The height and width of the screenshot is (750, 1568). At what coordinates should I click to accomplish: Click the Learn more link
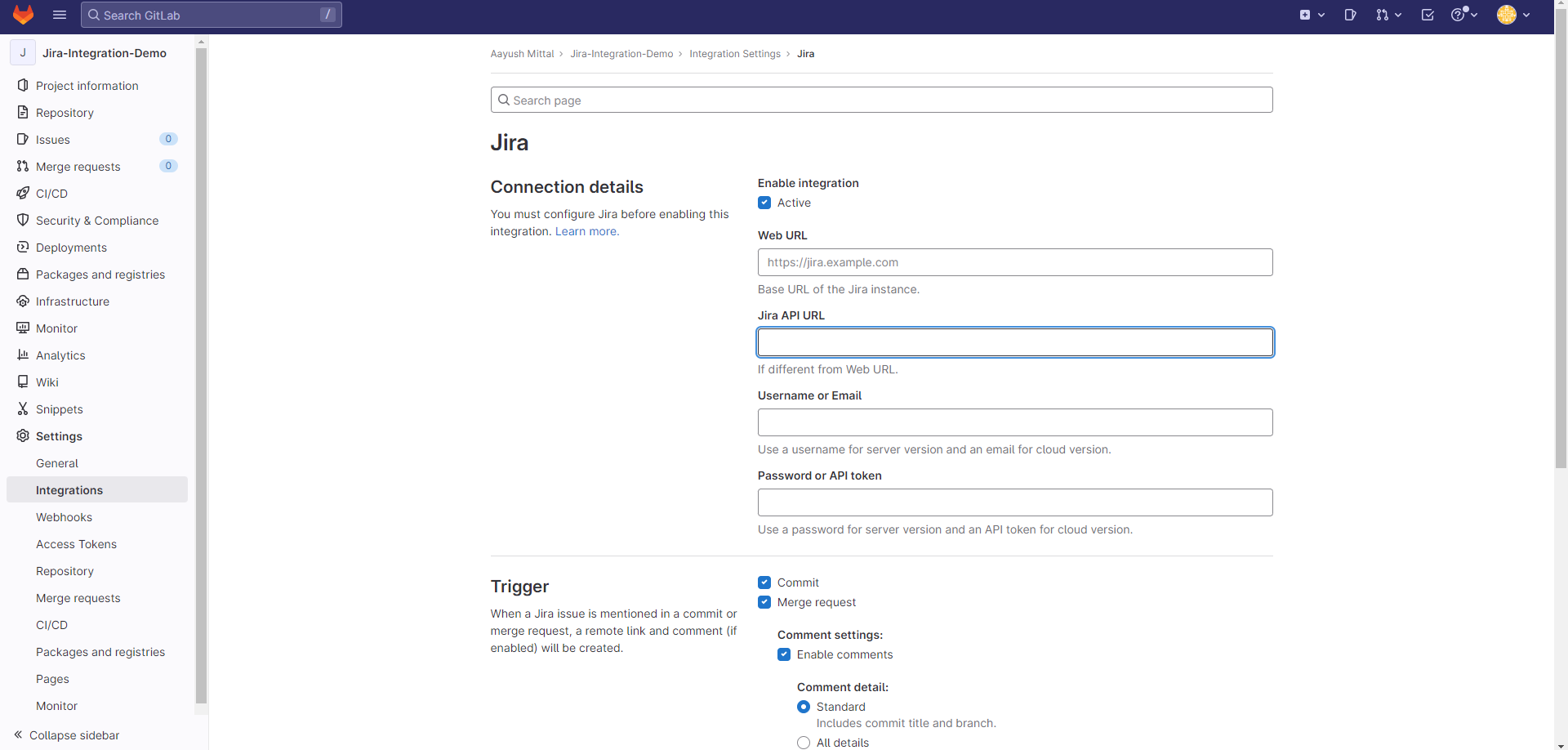(x=586, y=231)
